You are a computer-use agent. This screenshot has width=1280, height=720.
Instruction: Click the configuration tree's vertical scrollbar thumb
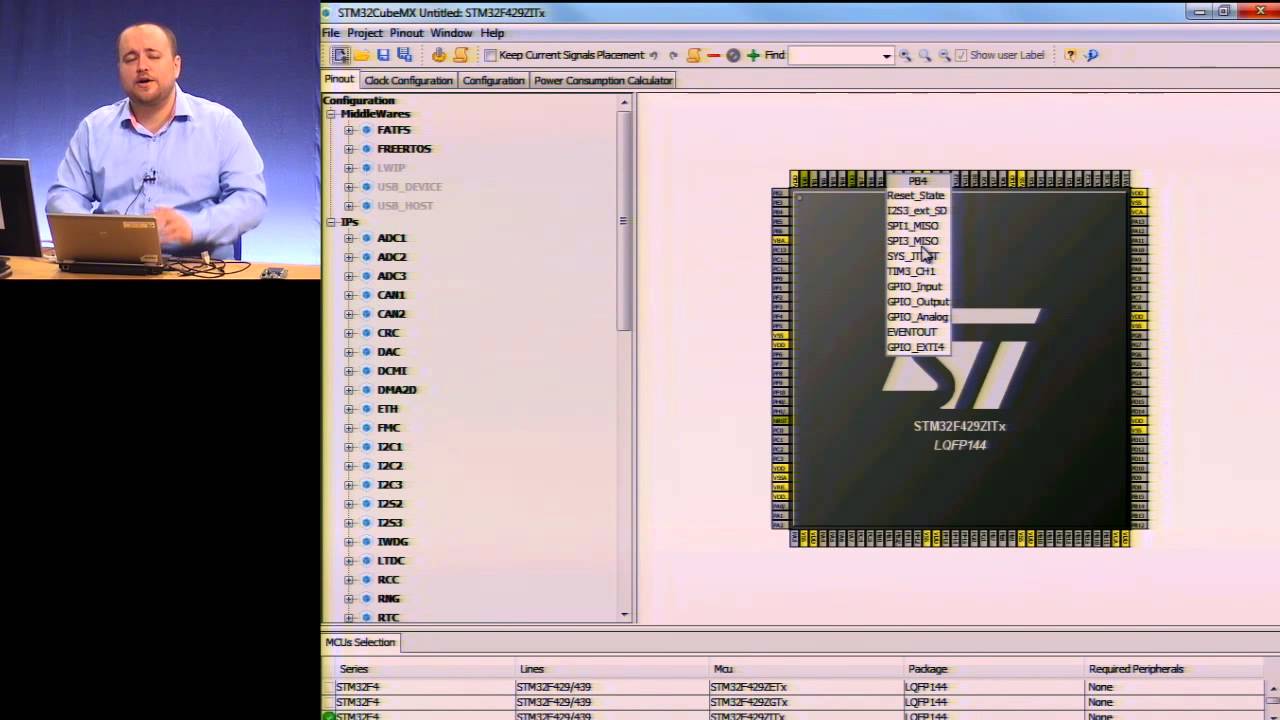click(626, 221)
